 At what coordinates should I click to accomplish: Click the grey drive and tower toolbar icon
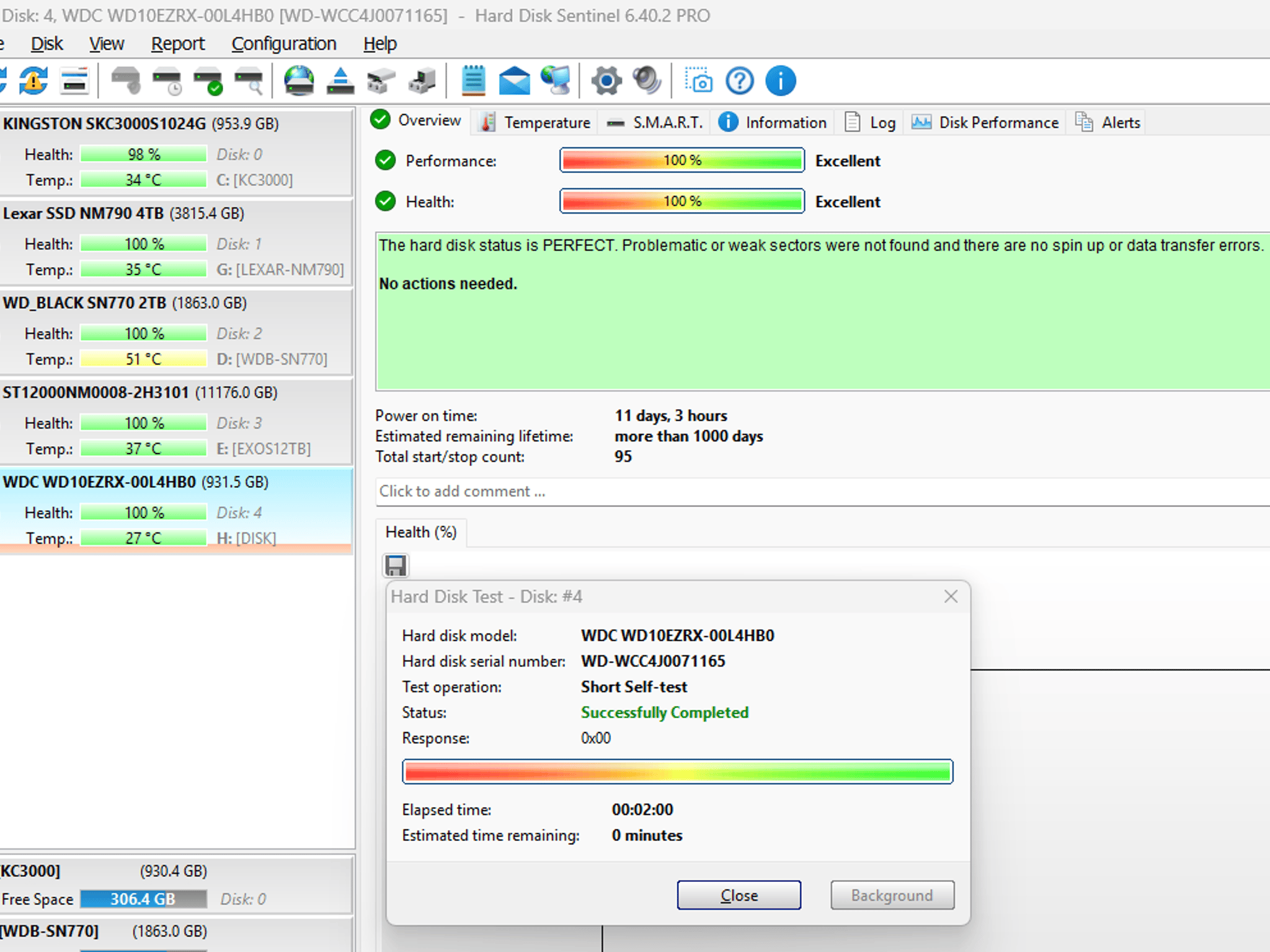[x=422, y=81]
